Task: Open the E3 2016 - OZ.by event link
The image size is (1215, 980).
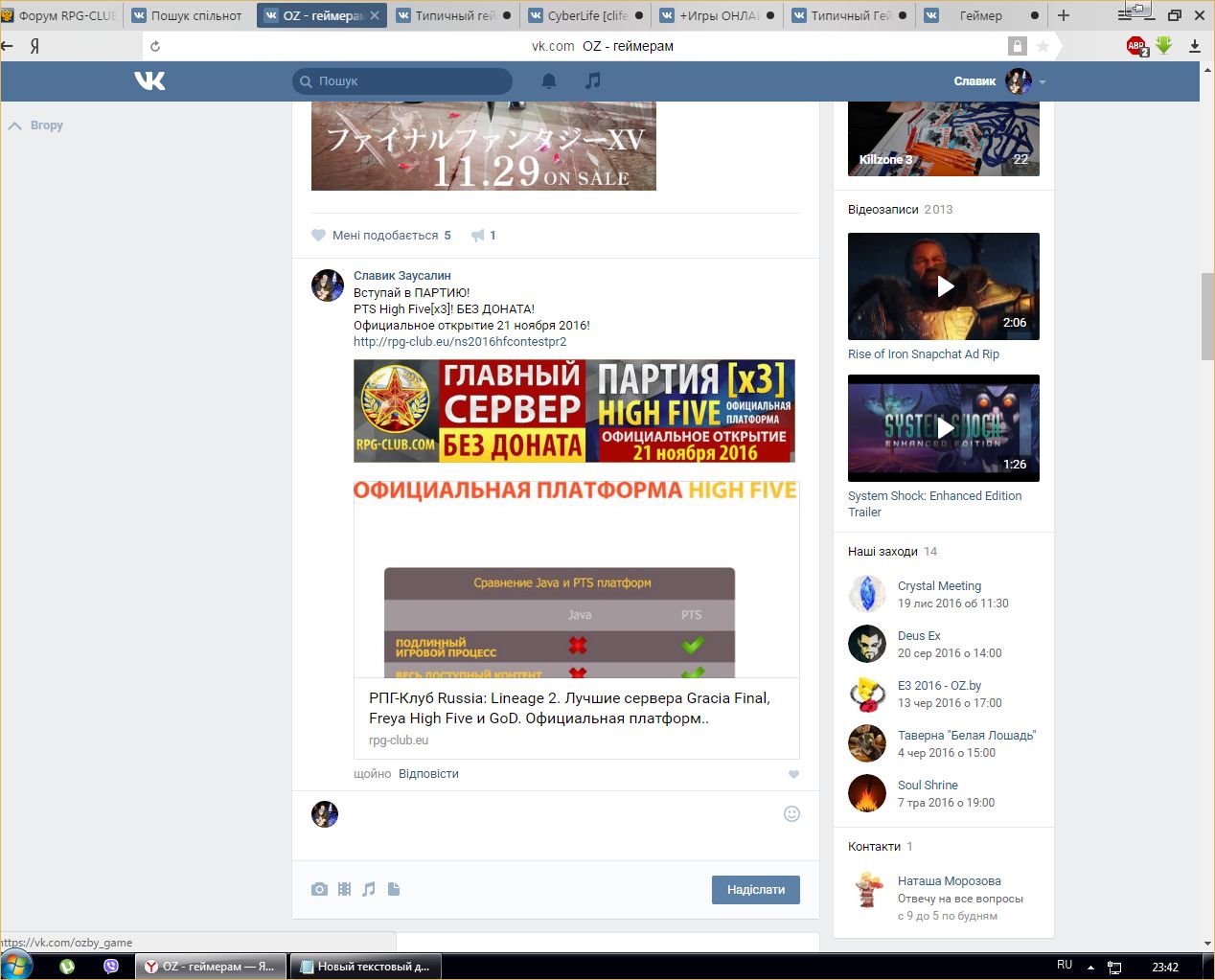Action: pyautogui.click(x=939, y=686)
